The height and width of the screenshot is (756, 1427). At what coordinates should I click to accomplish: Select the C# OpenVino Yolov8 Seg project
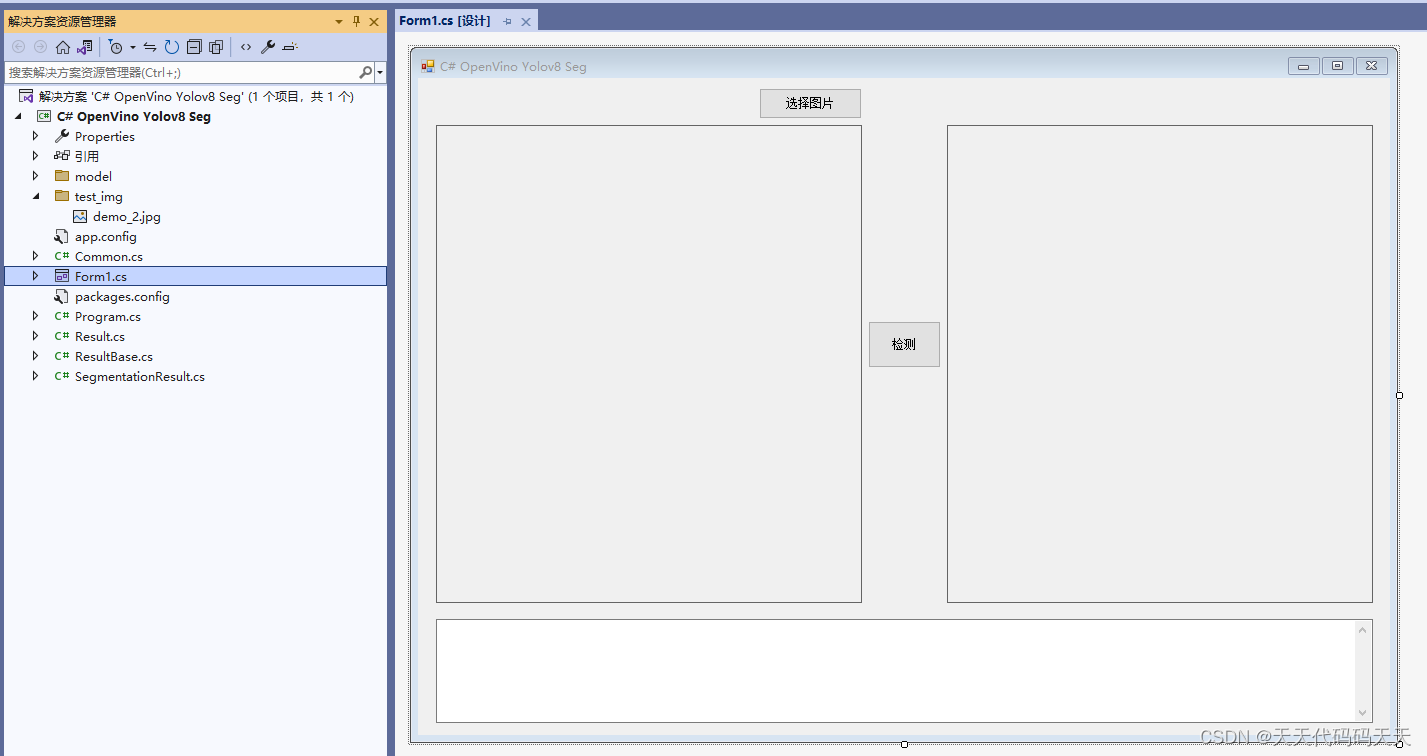[134, 116]
